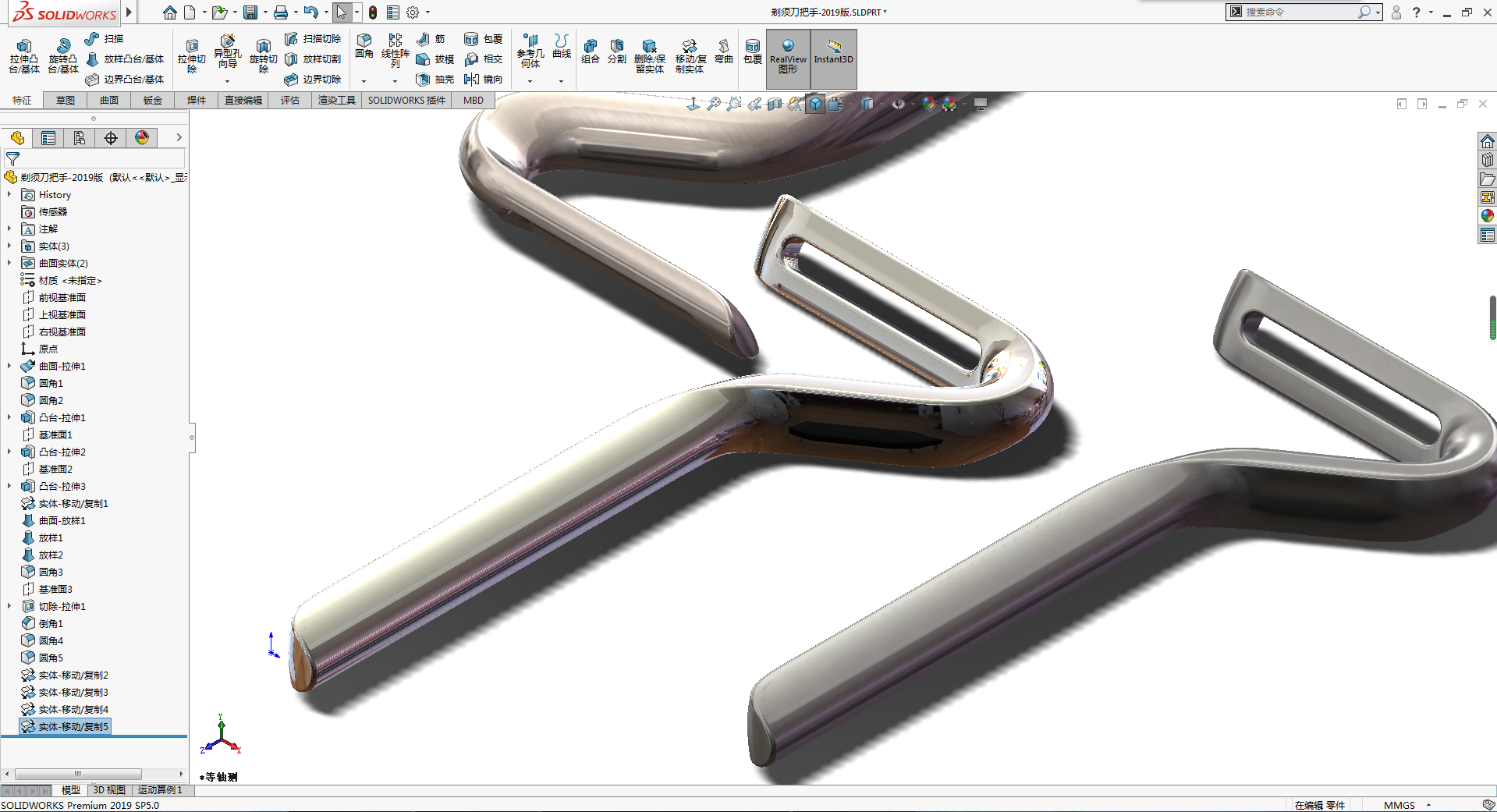Open the SOLIDWORKS 插件 add-ins tab
This screenshot has width=1497, height=812.
(406, 100)
